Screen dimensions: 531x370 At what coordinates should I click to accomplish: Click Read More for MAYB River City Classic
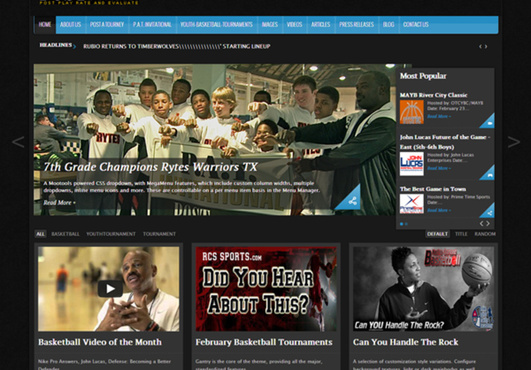click(x=439, y=116)
